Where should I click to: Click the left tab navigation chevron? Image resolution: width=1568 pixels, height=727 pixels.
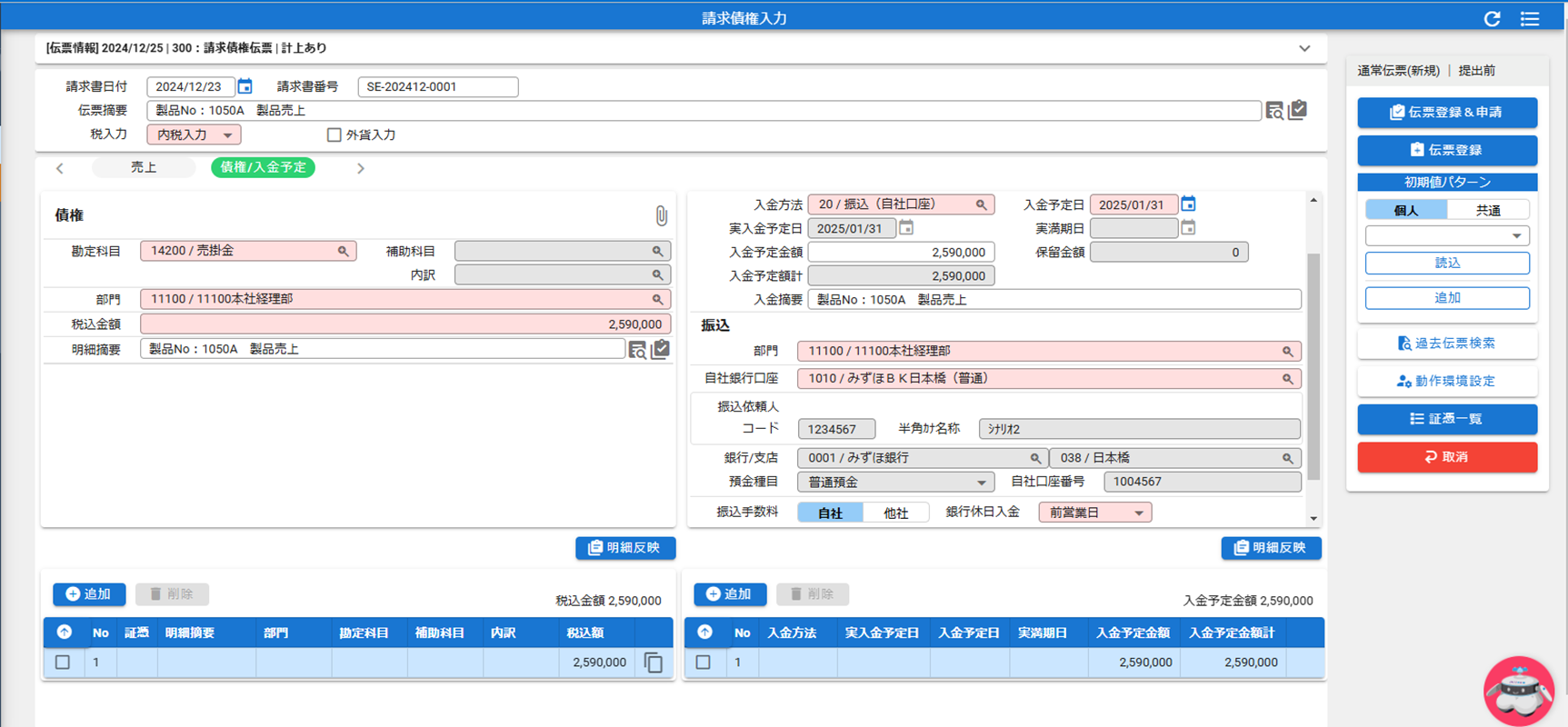point(60,168)
